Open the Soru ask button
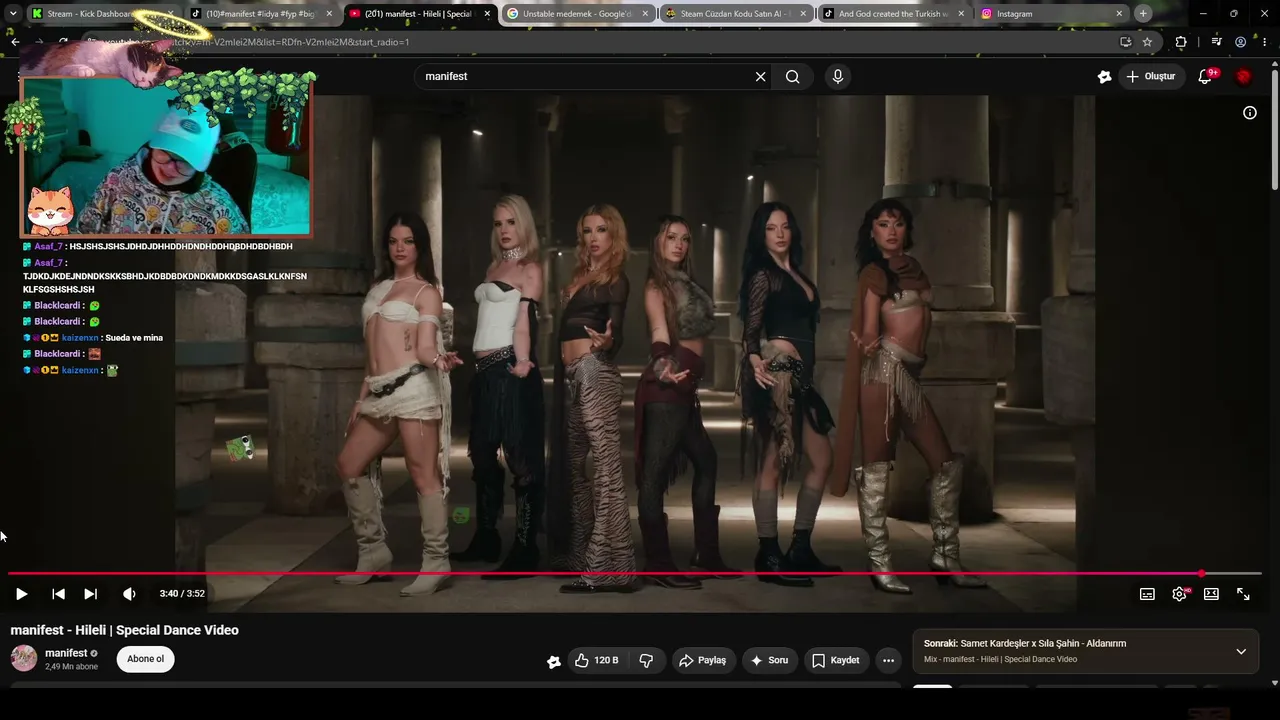Image resolution: width=1280 pixels, height=720 pixels. (x=770, y=660)
